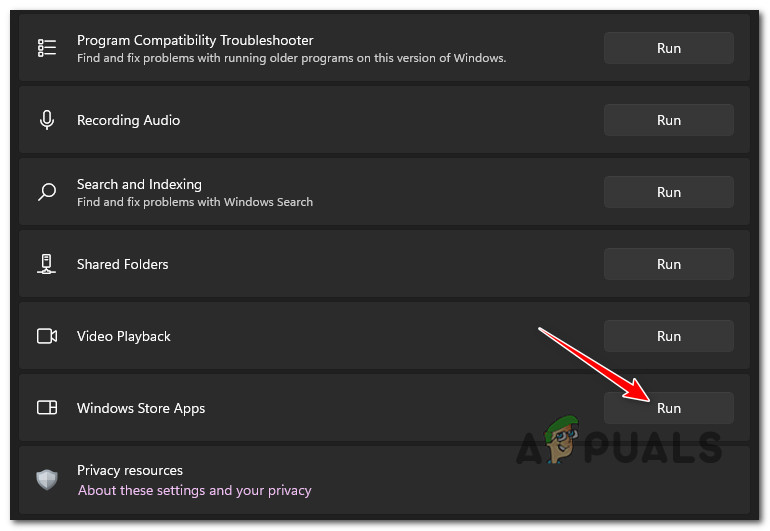The height and width of the screenshot is (531, 770).
Task: Click the Privacy resources shield icon
Action: point(47,480)
